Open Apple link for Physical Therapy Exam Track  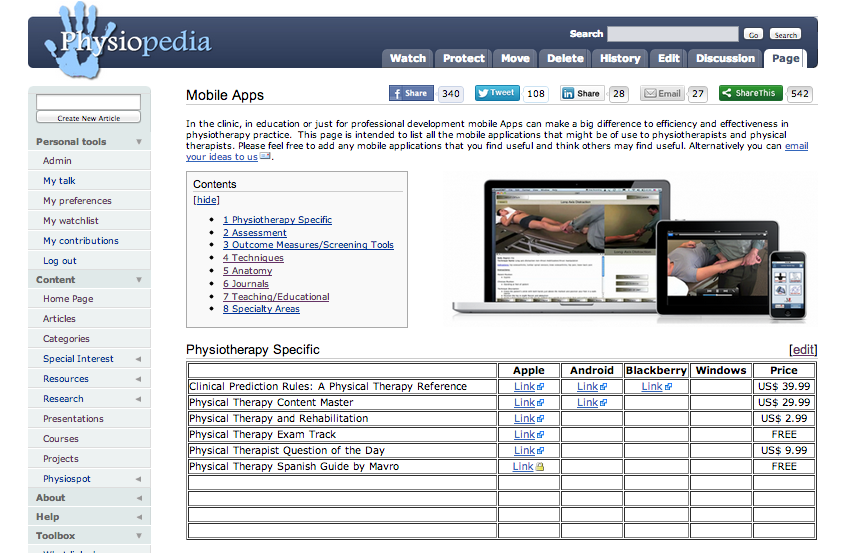click(x=528, y=434)
